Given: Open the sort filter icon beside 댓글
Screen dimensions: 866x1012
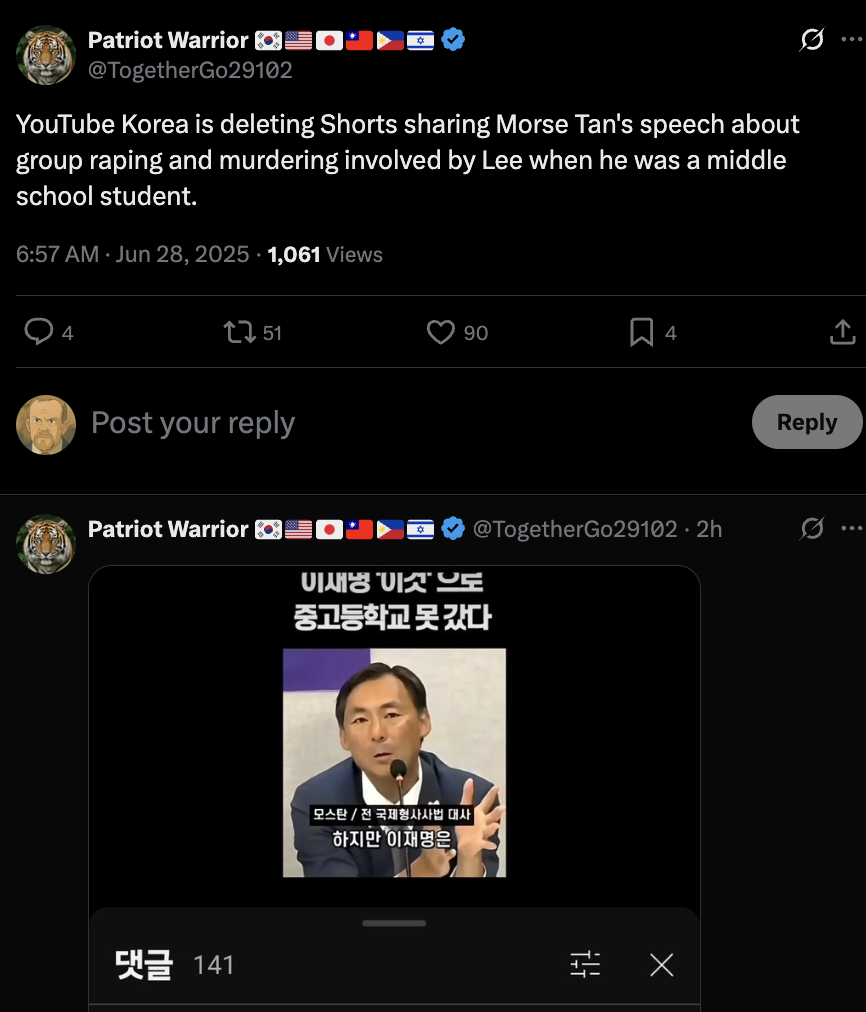Looking at the screenshot, I should [585, 964].
